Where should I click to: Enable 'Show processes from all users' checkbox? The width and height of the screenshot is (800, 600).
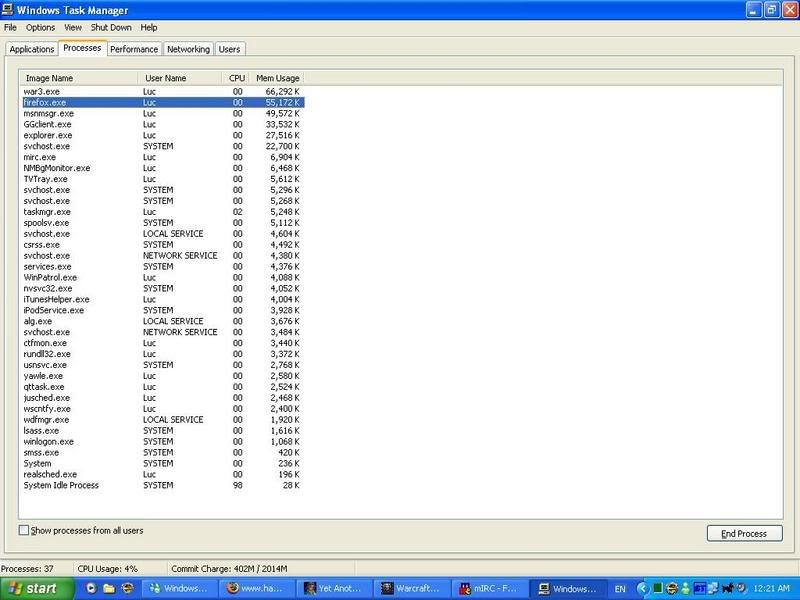[24, 530]
